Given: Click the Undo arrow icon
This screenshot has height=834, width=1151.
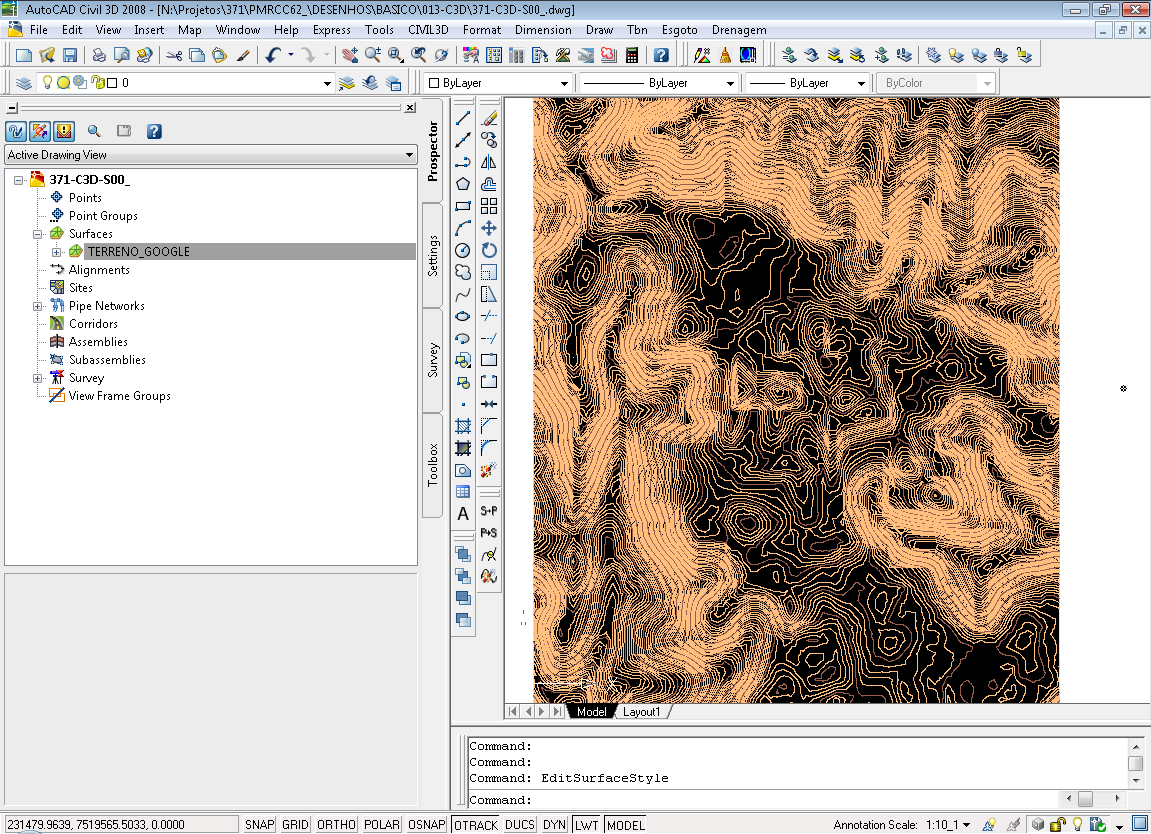Looking at the screenshot, I should tap(273, 55).
